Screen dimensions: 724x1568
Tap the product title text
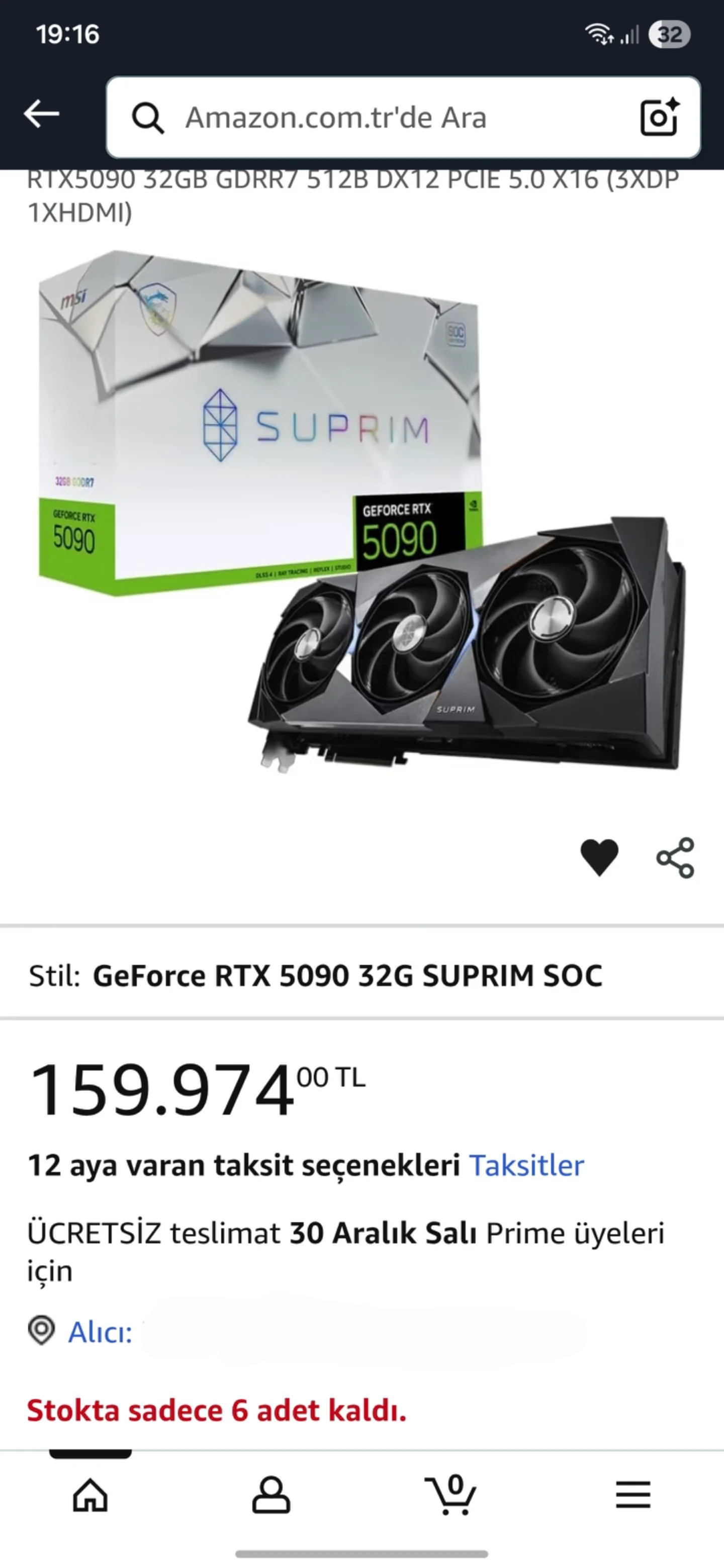pyautogui.click(x=353, y=196)
